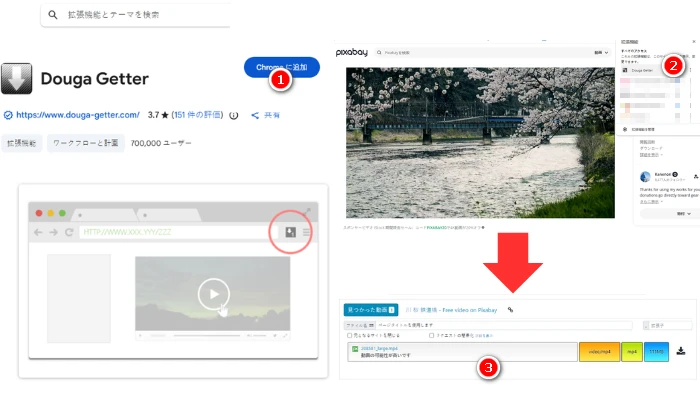This screenshot has height=400, width=700.
Task: Click the '3.7' star rating text
Action: tap(158, 115)
